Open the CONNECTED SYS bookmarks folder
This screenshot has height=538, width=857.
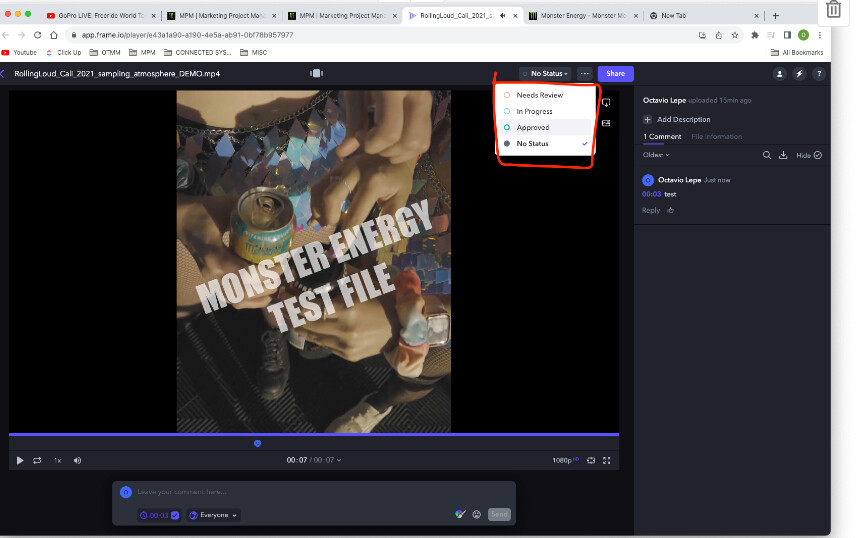198,52
